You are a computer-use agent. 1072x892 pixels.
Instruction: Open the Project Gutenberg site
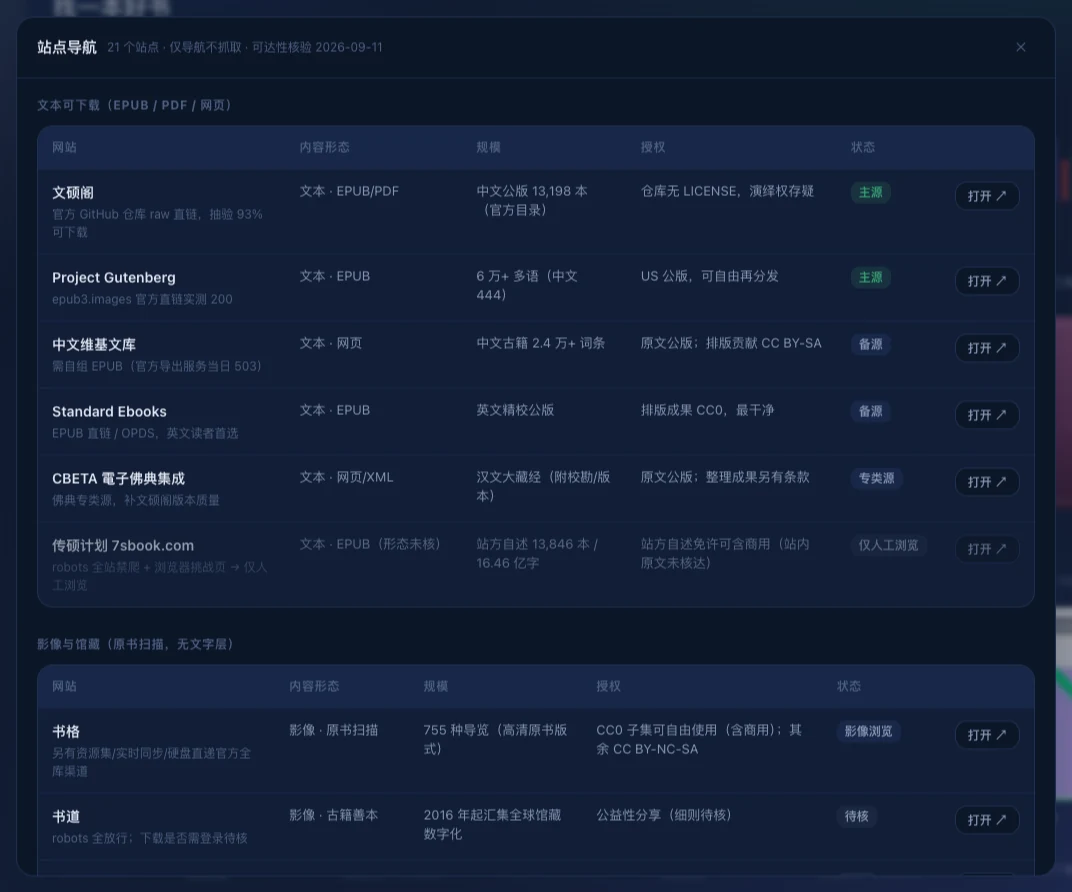(987, 281)
